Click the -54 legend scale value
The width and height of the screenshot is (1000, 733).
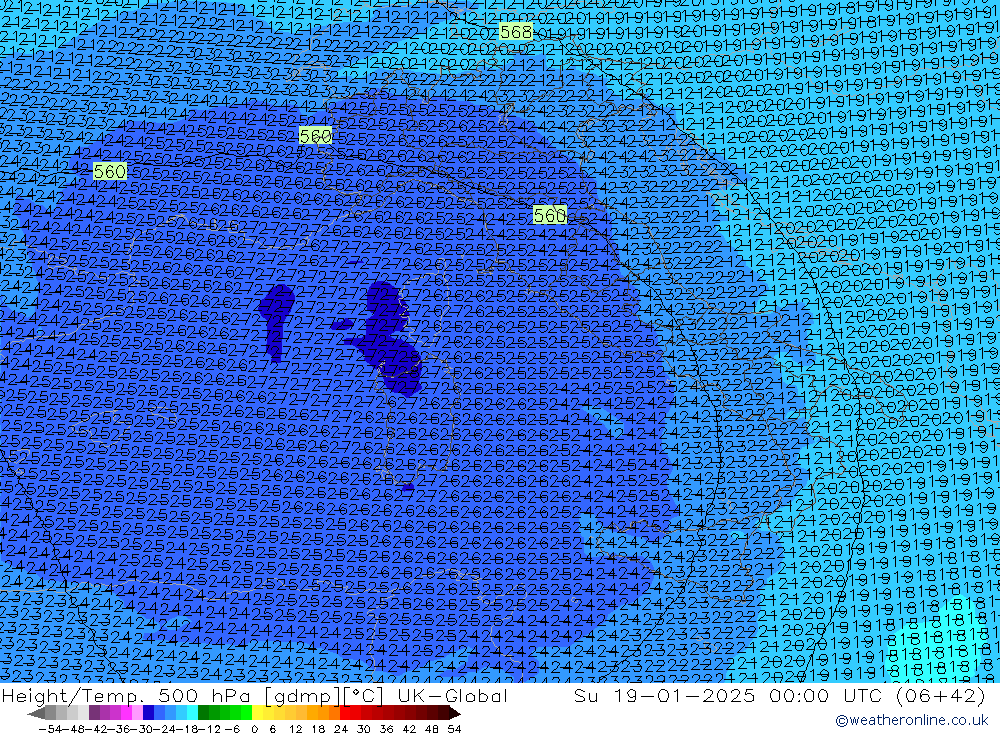pos(50,729)
